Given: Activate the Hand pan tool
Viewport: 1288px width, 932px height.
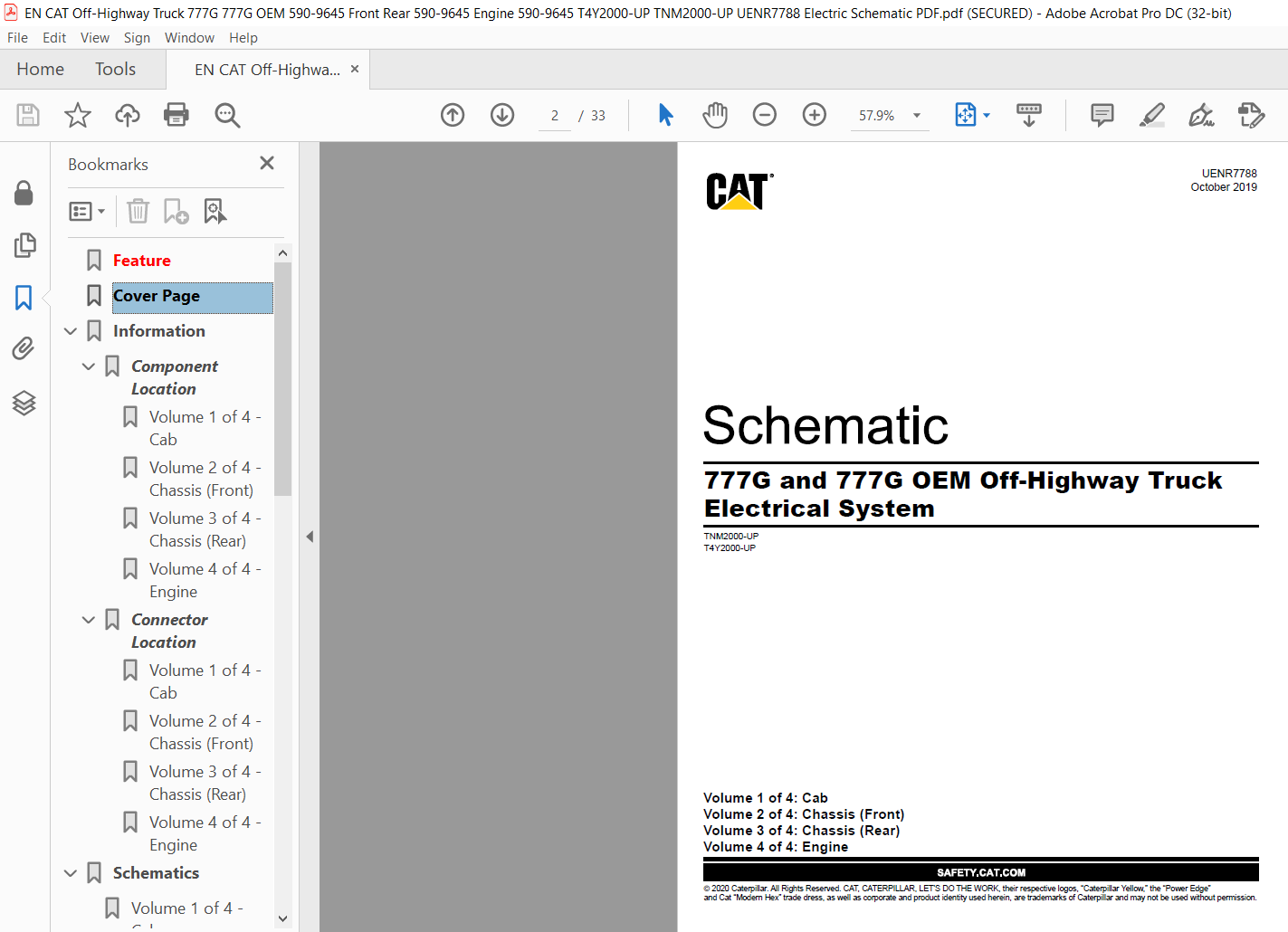Looking at the screenshot, I should click(715, 115).
